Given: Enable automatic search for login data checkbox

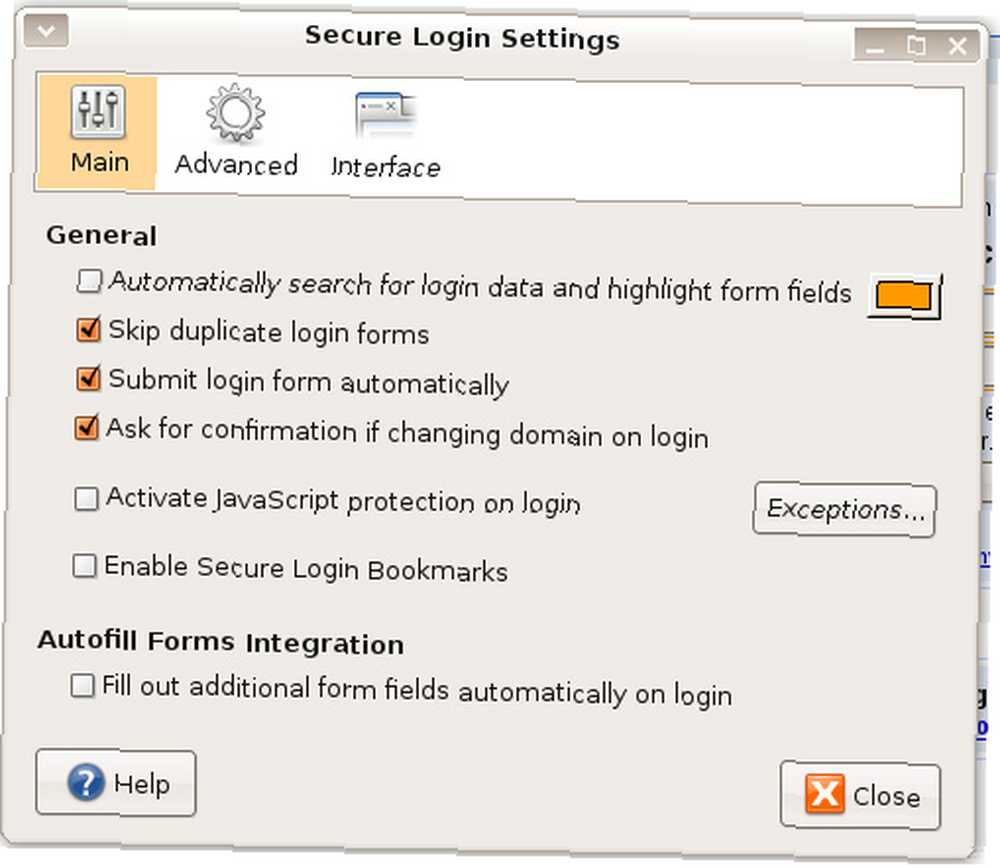Looking at the screenshot, I should click(89, 281).
